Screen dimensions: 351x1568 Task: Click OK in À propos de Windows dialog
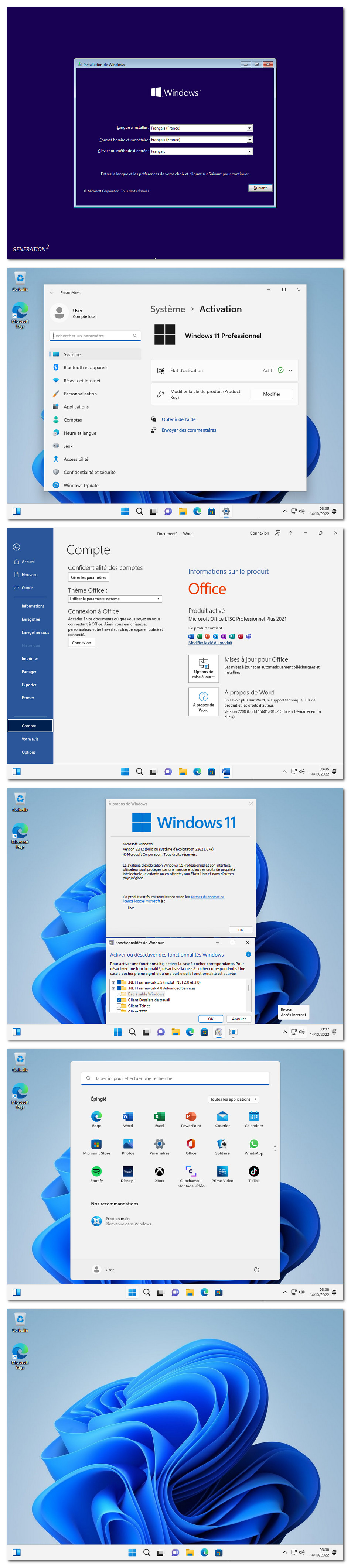[241, 930]
